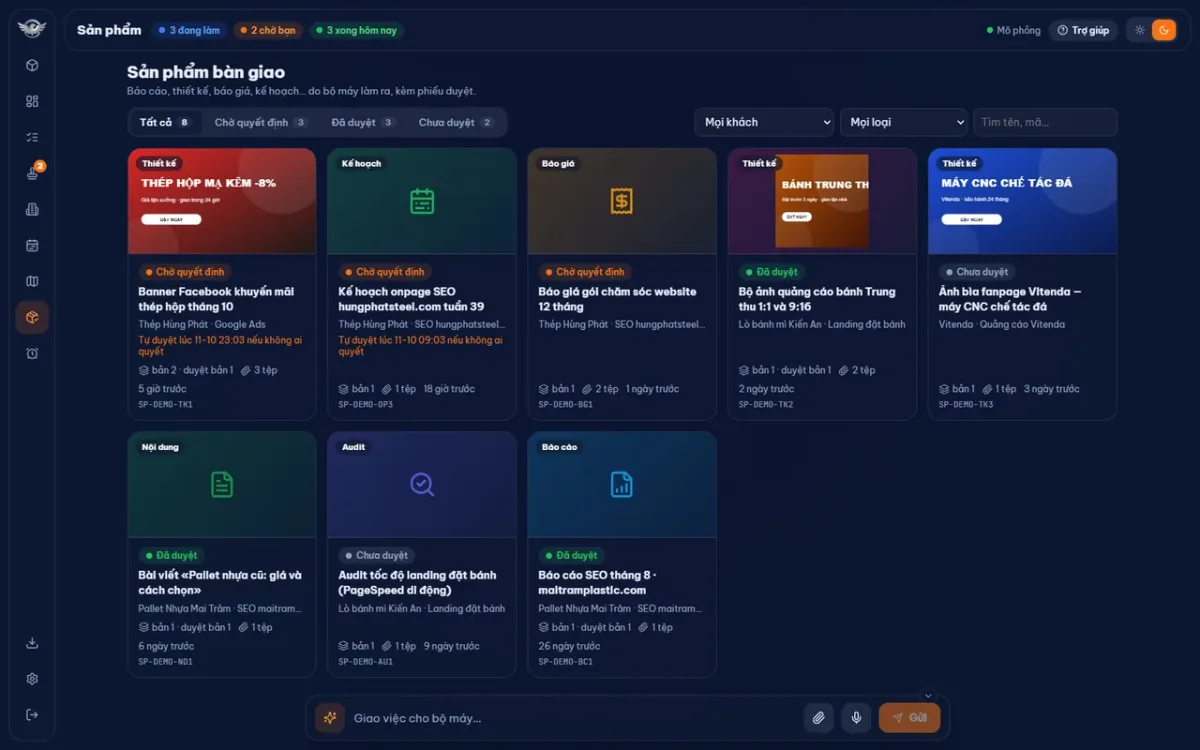
Task: Open the alarm clock icon in the sidebar
Action: (32, 353)
